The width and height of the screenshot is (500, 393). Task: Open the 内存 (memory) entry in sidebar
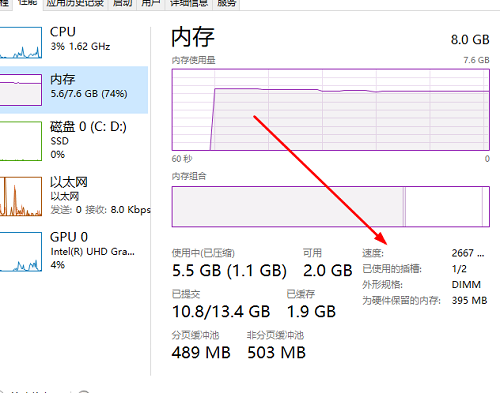pos(74,90)
